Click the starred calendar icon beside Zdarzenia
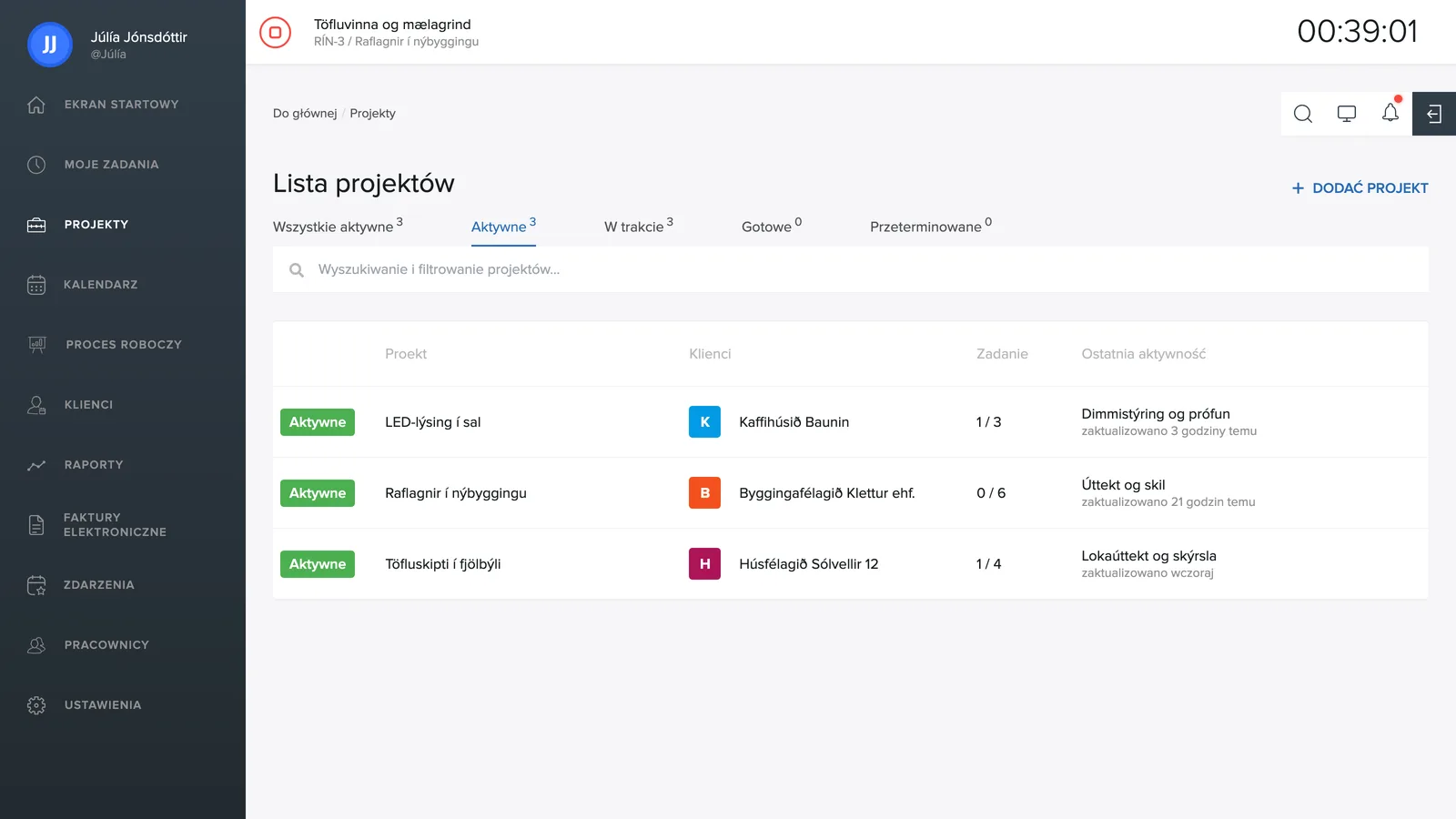 tap(36, 585)
